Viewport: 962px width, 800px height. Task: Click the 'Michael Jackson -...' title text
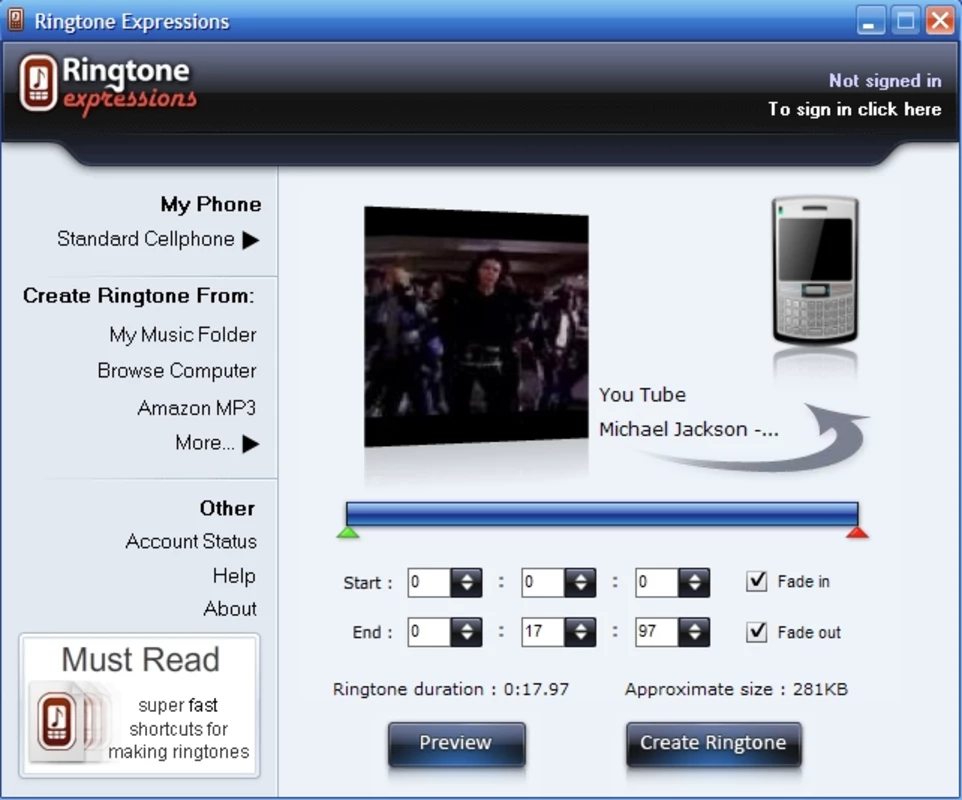point(689,429)
